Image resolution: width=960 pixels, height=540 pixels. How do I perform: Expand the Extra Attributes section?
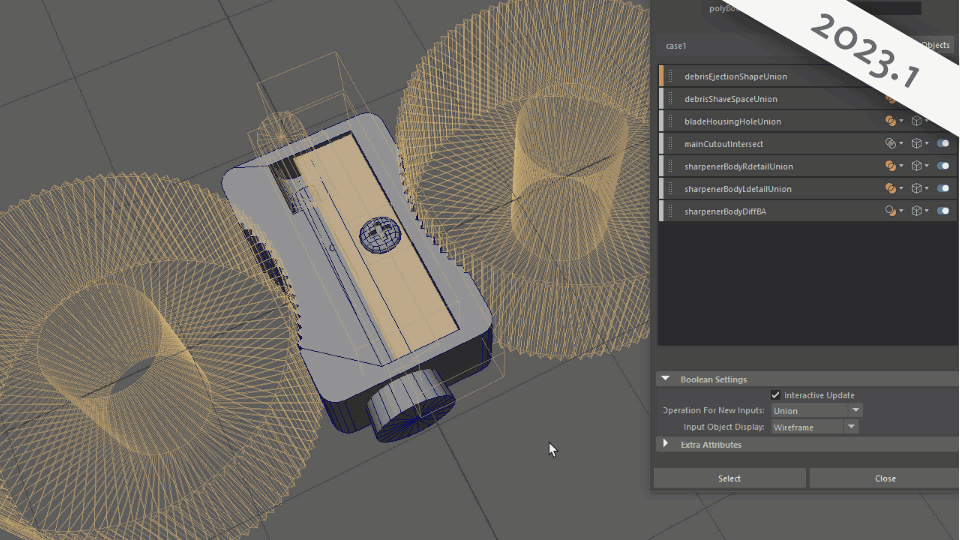click(x=665, y=444)
